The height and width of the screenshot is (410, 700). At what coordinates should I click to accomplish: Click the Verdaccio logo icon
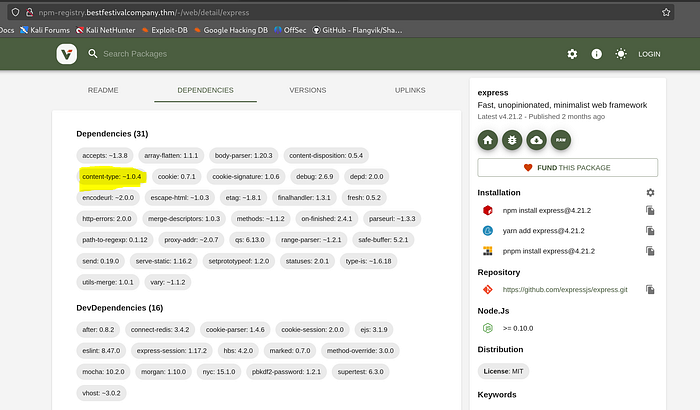[x=67, y=54]
